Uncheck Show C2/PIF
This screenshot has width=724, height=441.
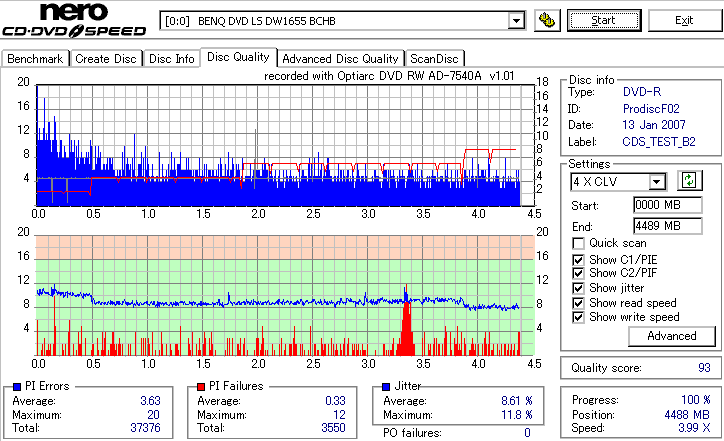(578, 273)
